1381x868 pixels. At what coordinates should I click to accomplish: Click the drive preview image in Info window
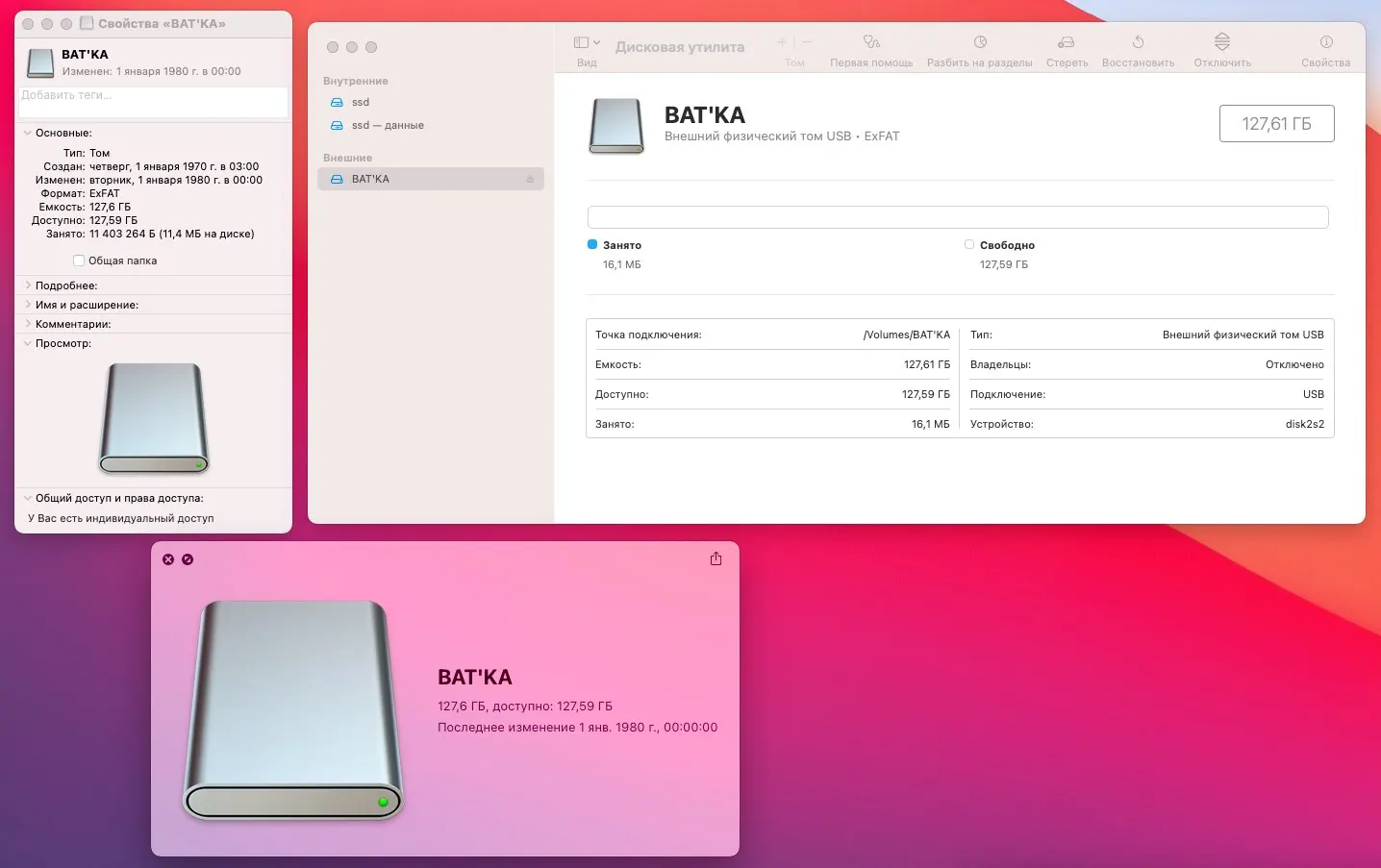click(154, 418)
